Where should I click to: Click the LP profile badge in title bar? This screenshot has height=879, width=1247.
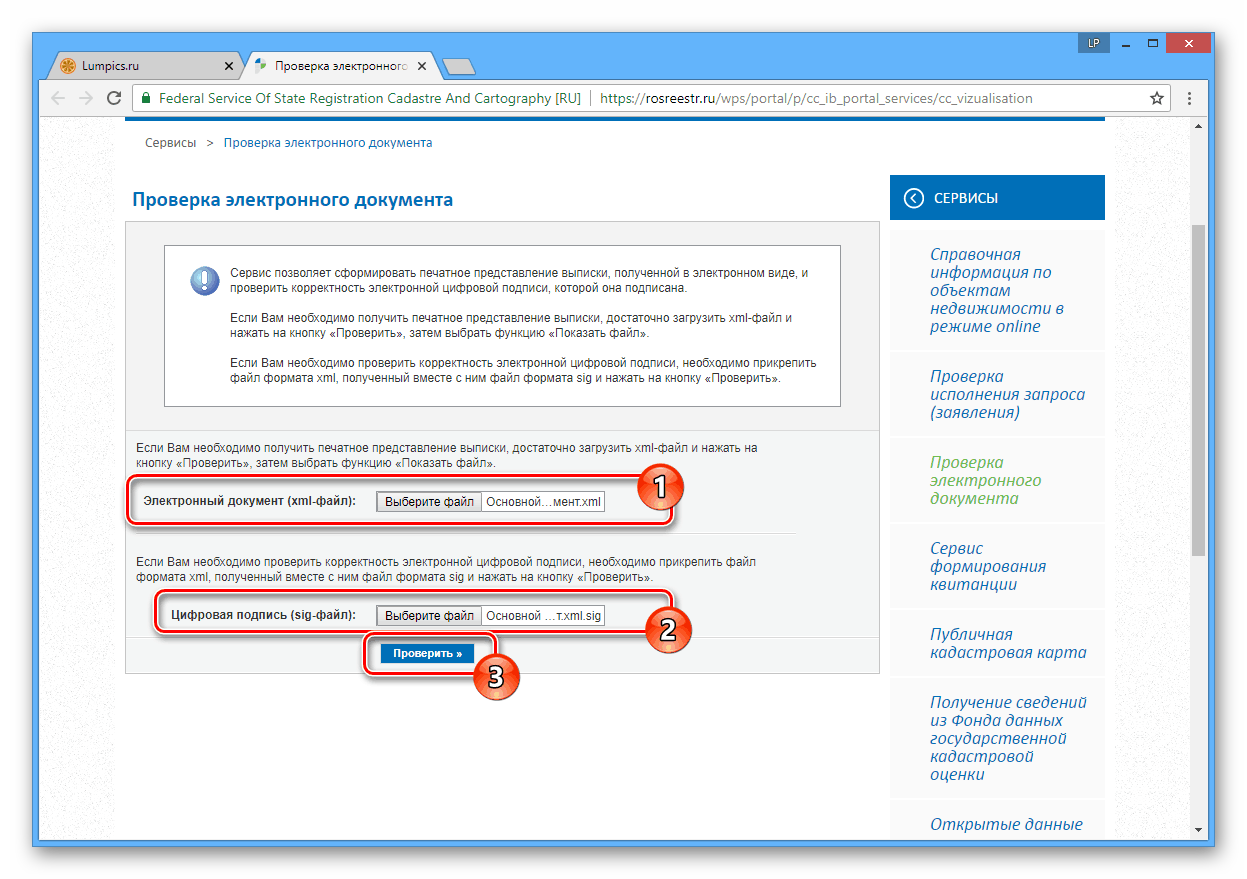(1094, 43)
